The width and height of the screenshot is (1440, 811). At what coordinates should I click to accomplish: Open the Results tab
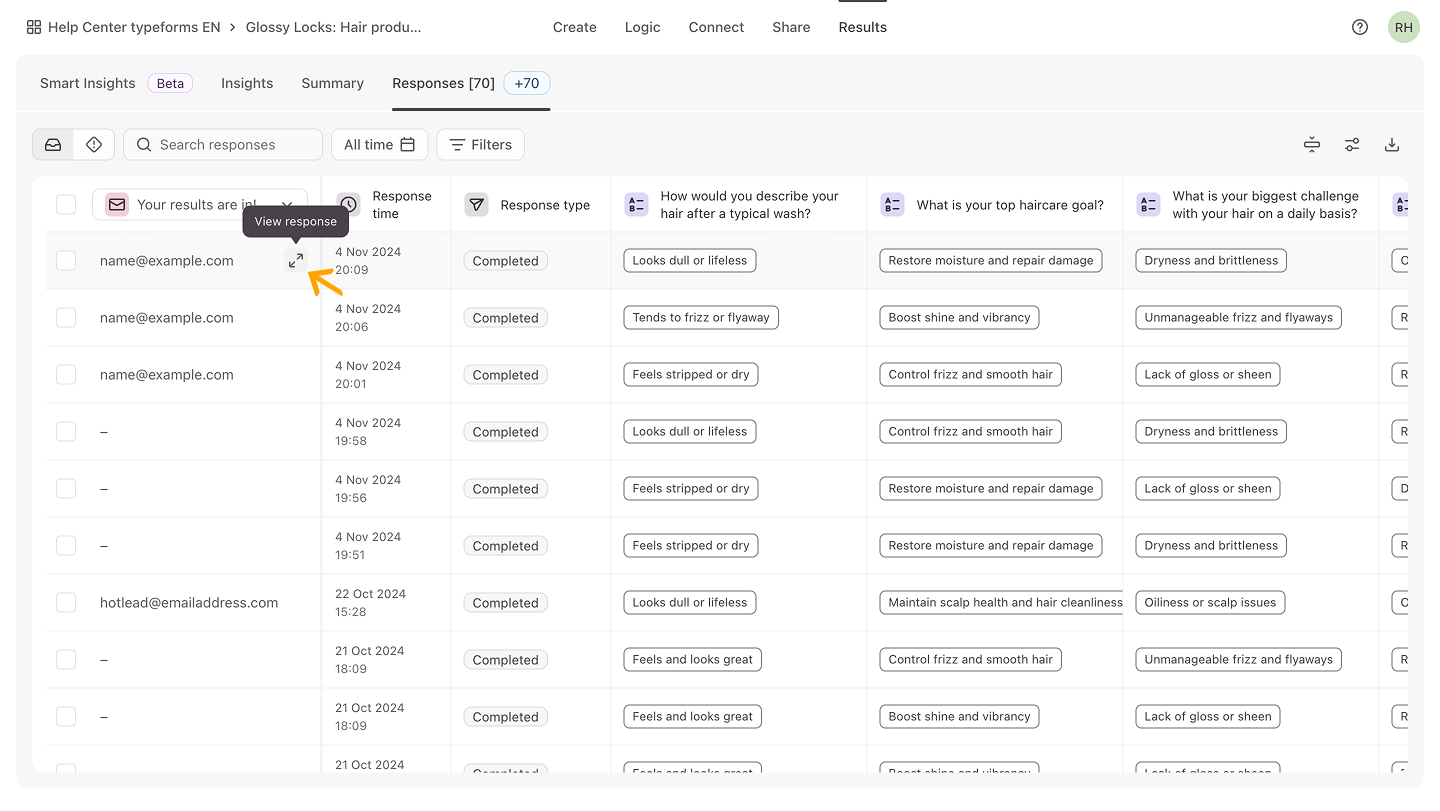(x=863, y=27)
